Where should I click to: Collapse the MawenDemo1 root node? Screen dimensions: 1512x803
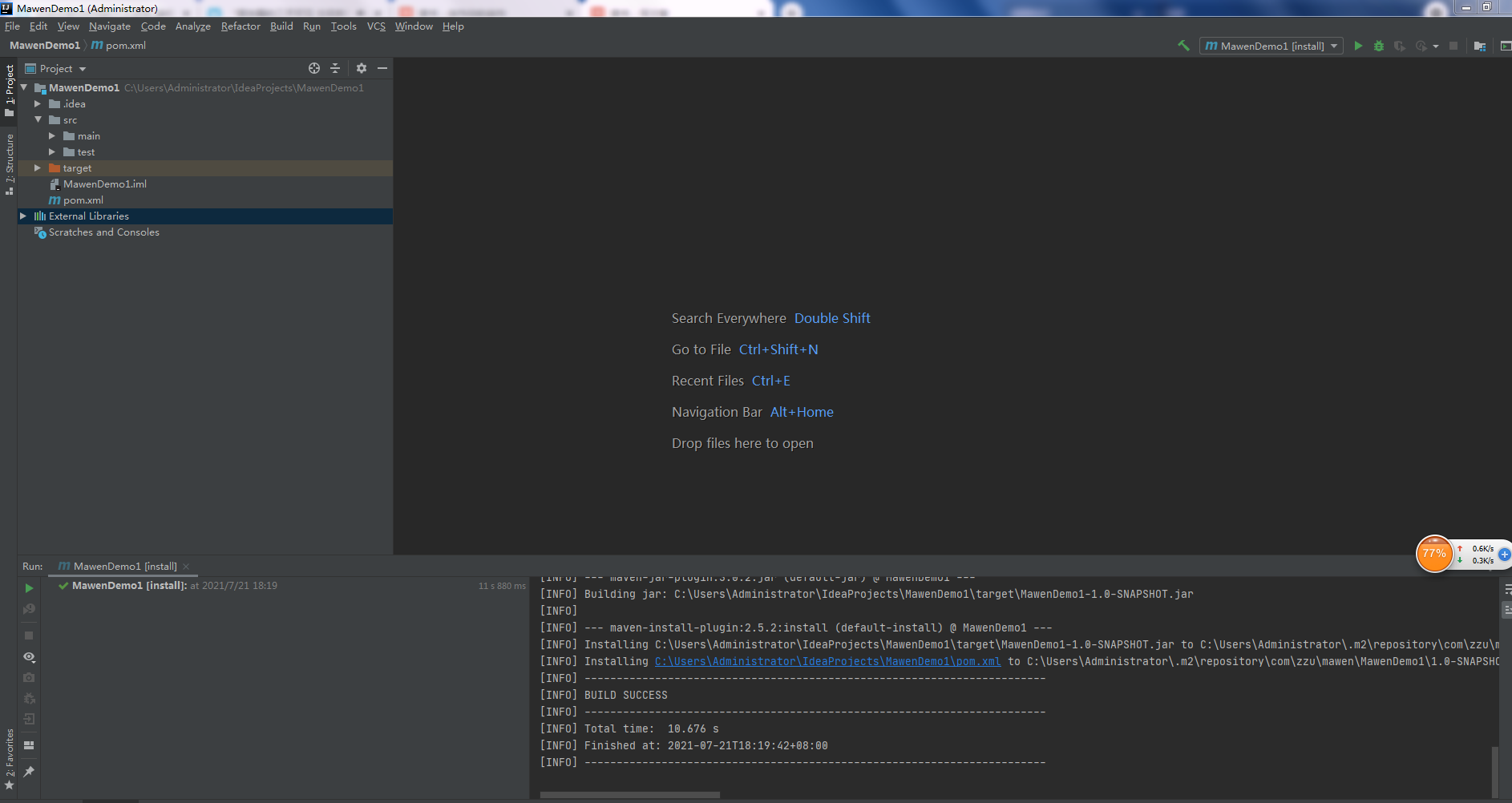24,87
